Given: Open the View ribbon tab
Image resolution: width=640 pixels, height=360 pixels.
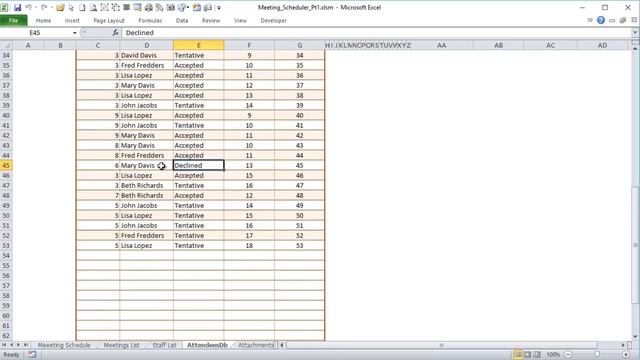Looking at the screenshot, I should (x=240, y=20).
